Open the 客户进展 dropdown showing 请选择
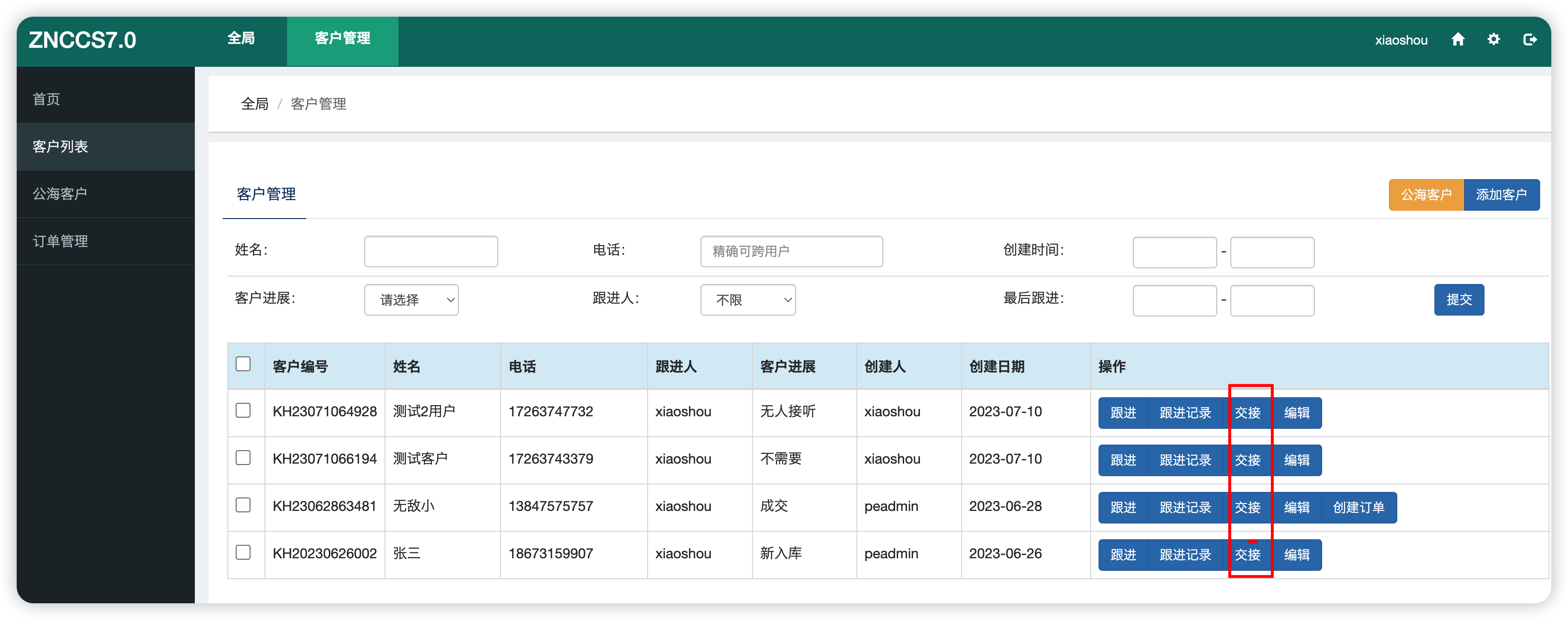1568x620 pixels. coord(411,300)
